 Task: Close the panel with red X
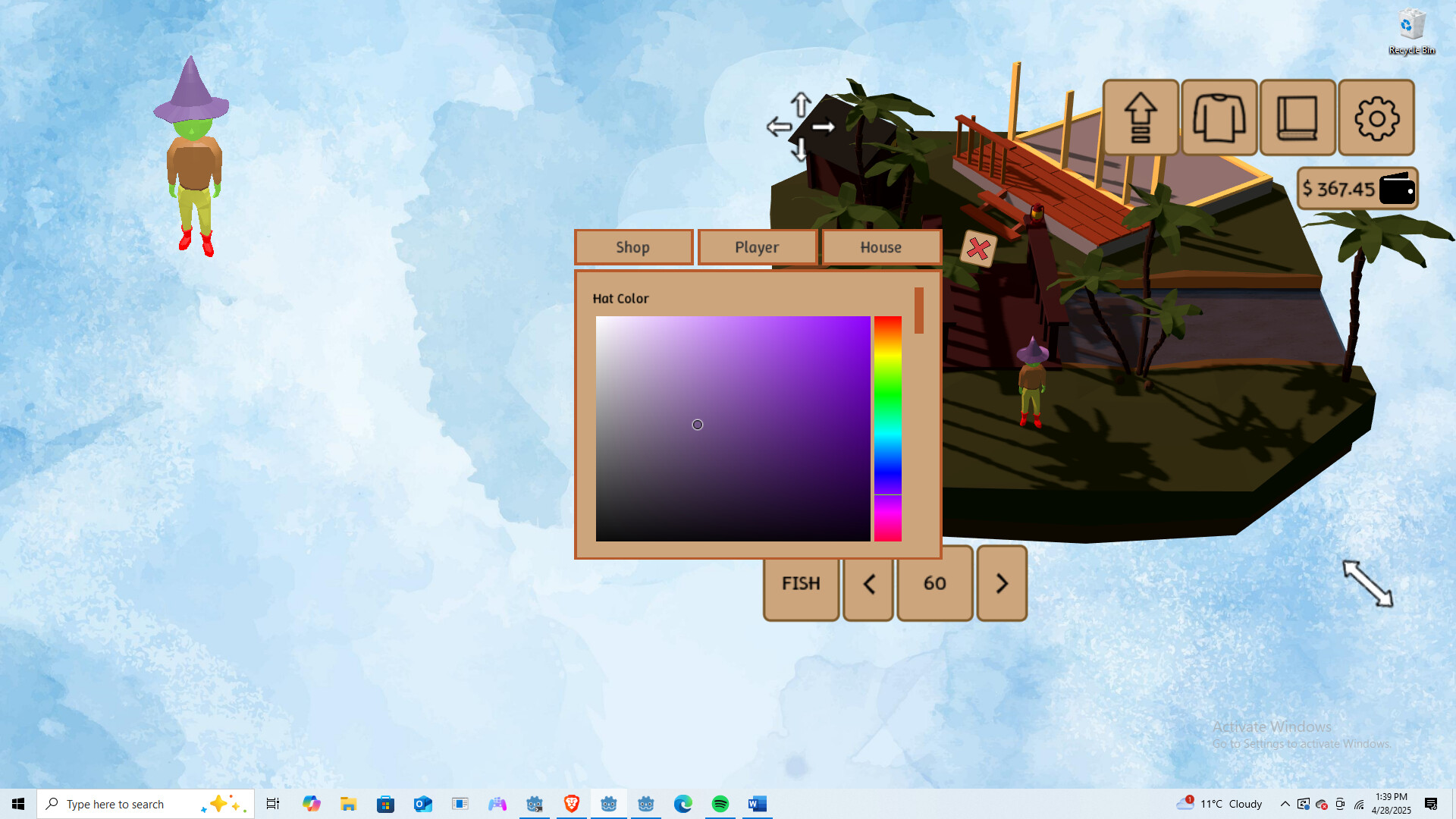[x=978, y=249]
